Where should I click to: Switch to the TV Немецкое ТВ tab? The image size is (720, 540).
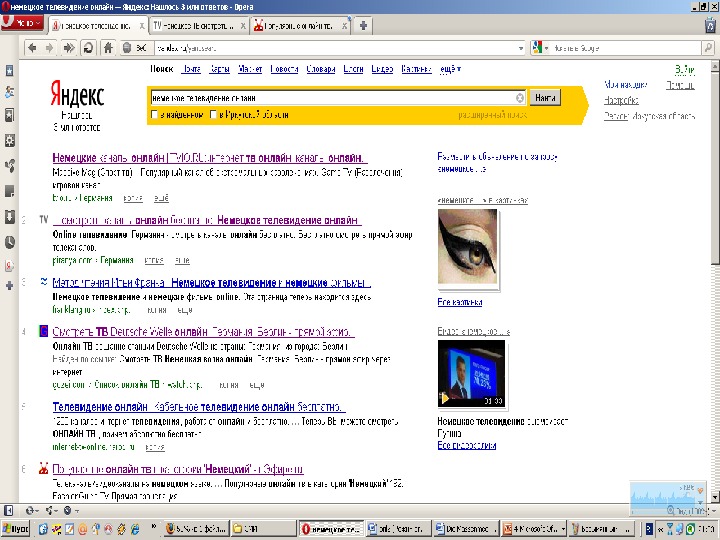(199, 26)
